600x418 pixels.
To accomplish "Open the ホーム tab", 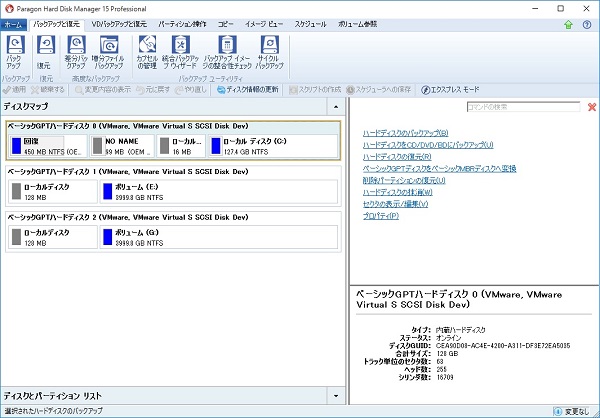I will point(13,24).
